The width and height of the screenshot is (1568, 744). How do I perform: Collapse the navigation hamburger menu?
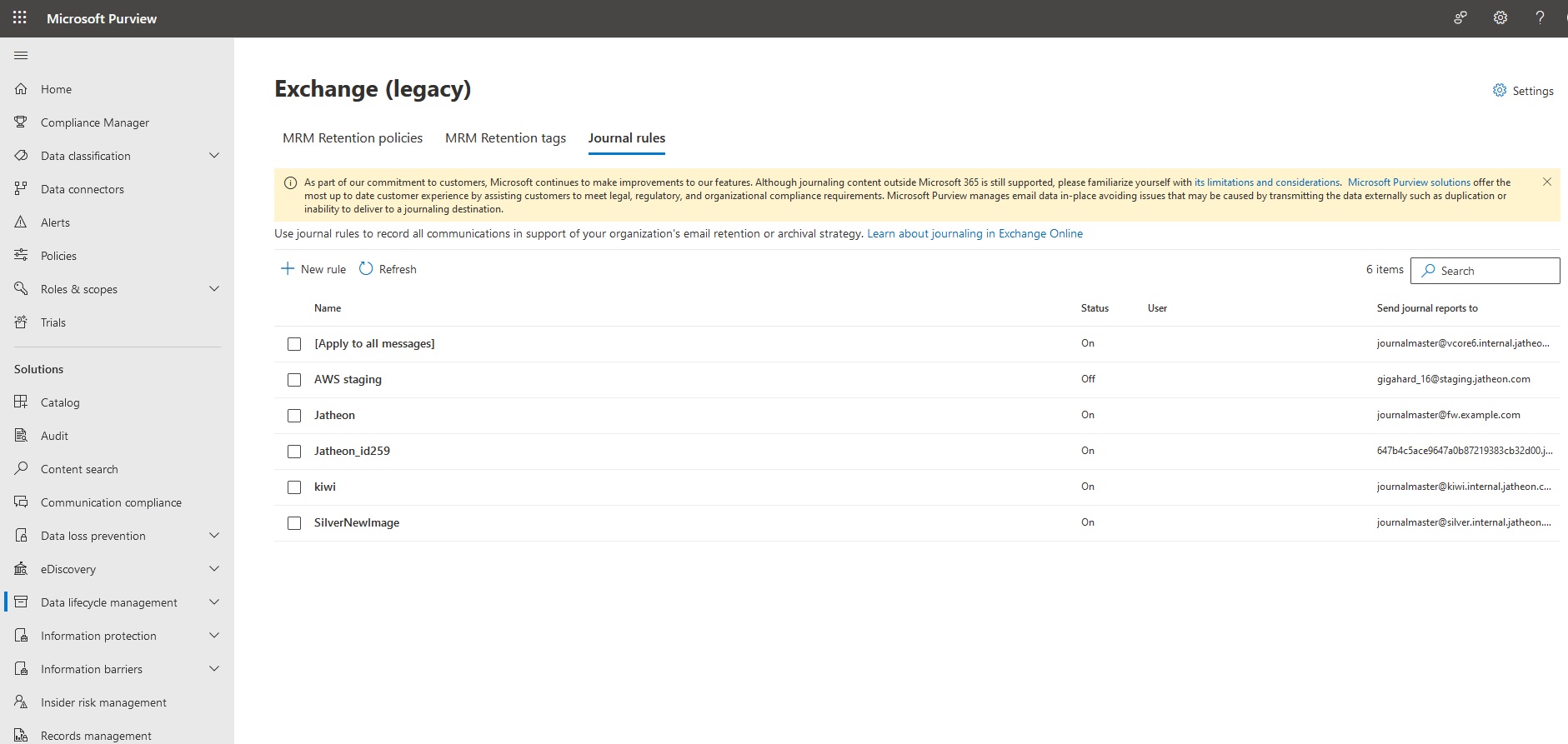(x=21, y=56)
